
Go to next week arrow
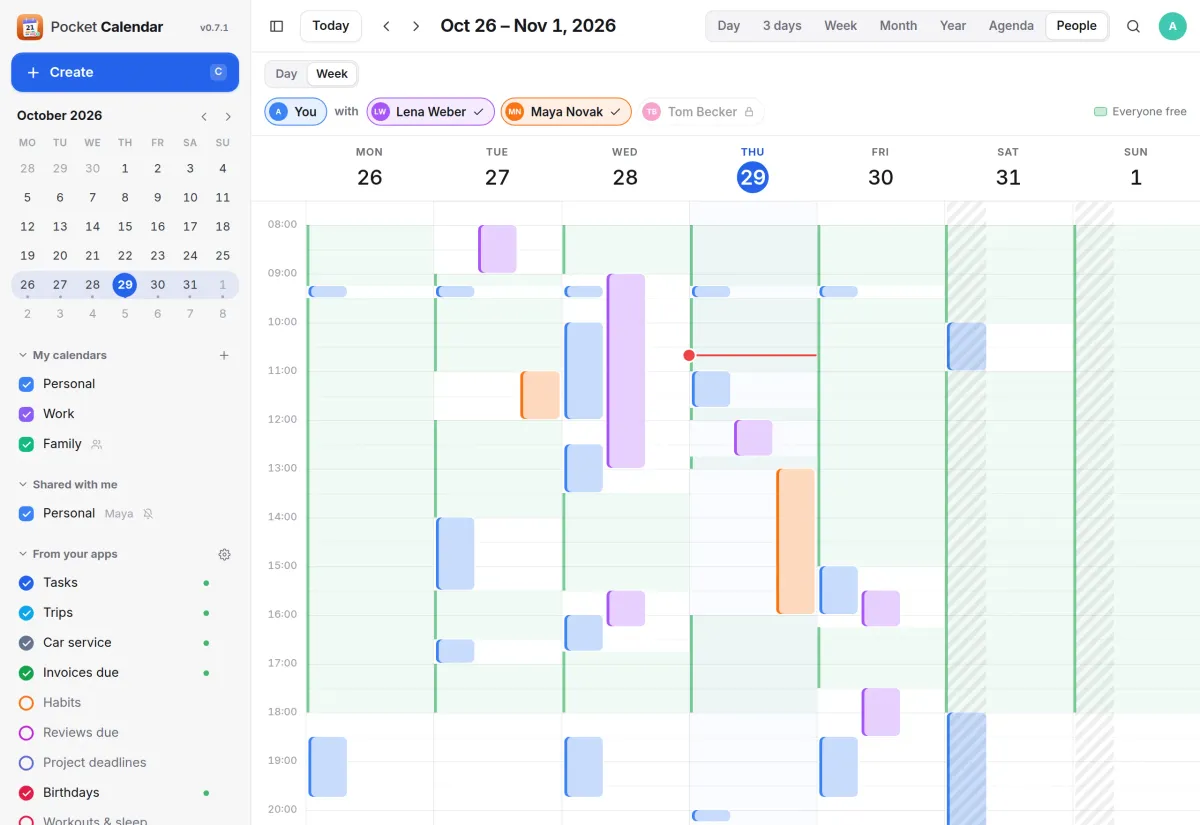pos(416,26)
